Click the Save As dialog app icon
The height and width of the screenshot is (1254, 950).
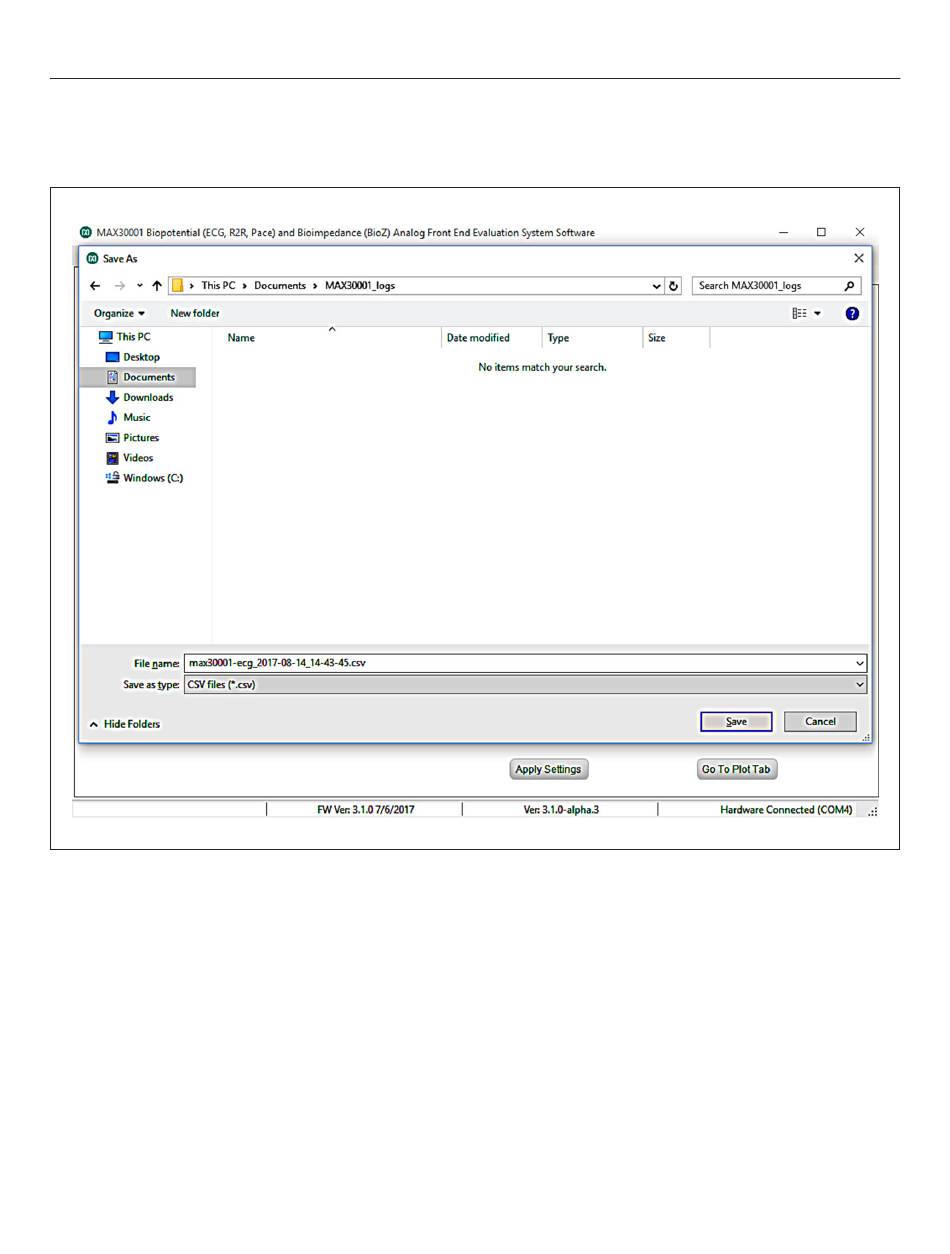92,258
